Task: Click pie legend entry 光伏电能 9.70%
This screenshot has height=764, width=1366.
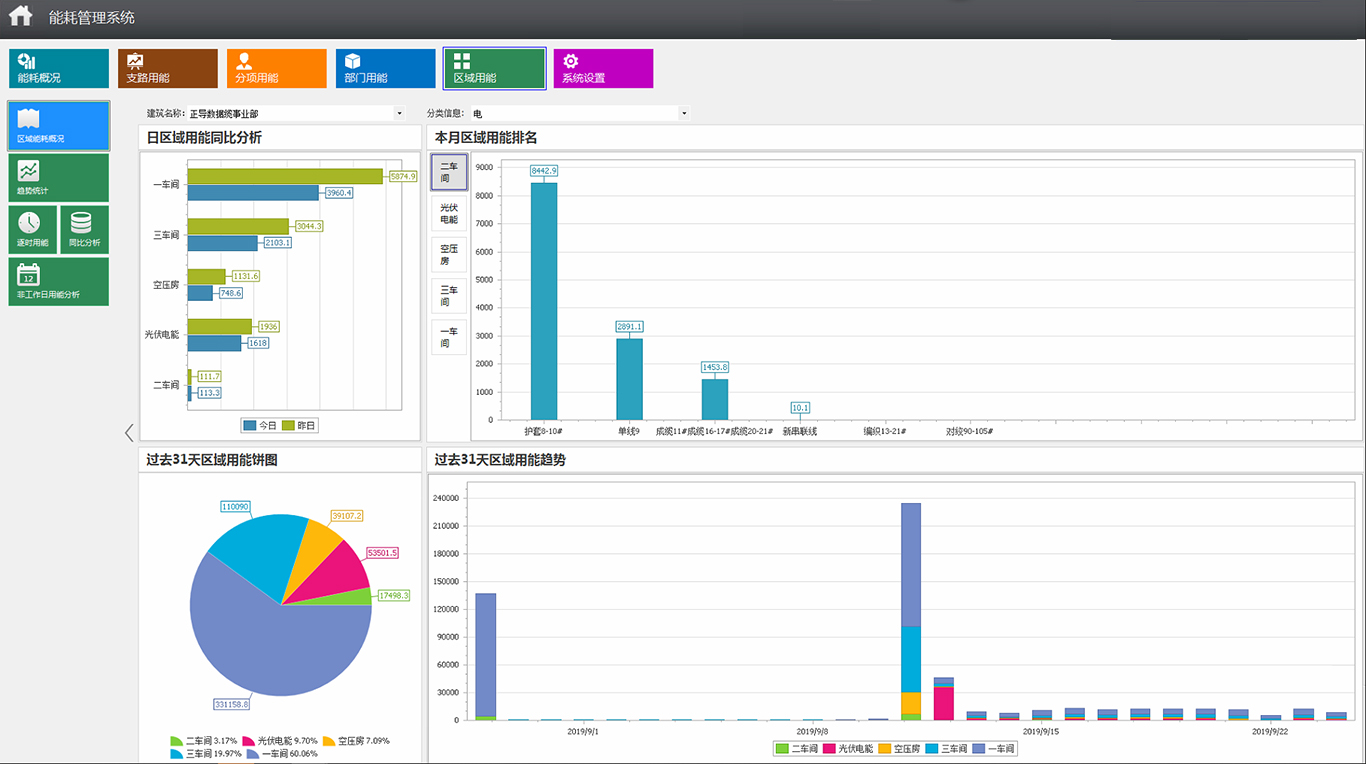Action: click(x=280, y=741)
